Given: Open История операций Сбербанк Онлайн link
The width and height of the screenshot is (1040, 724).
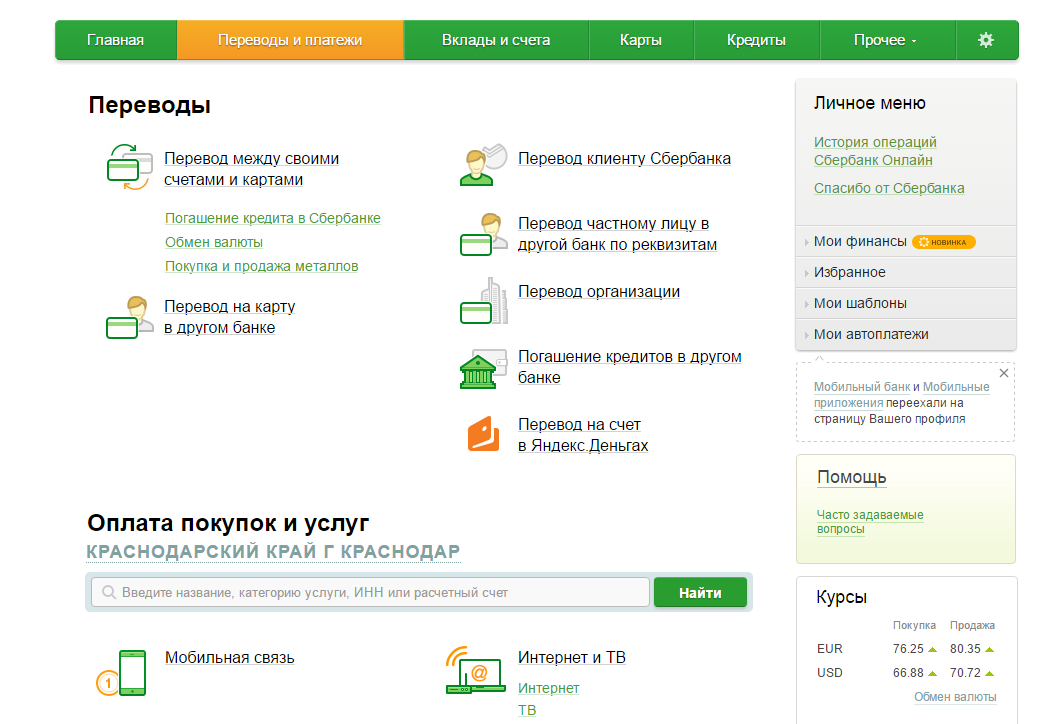Looking at the screenshot, I should 875,151.
